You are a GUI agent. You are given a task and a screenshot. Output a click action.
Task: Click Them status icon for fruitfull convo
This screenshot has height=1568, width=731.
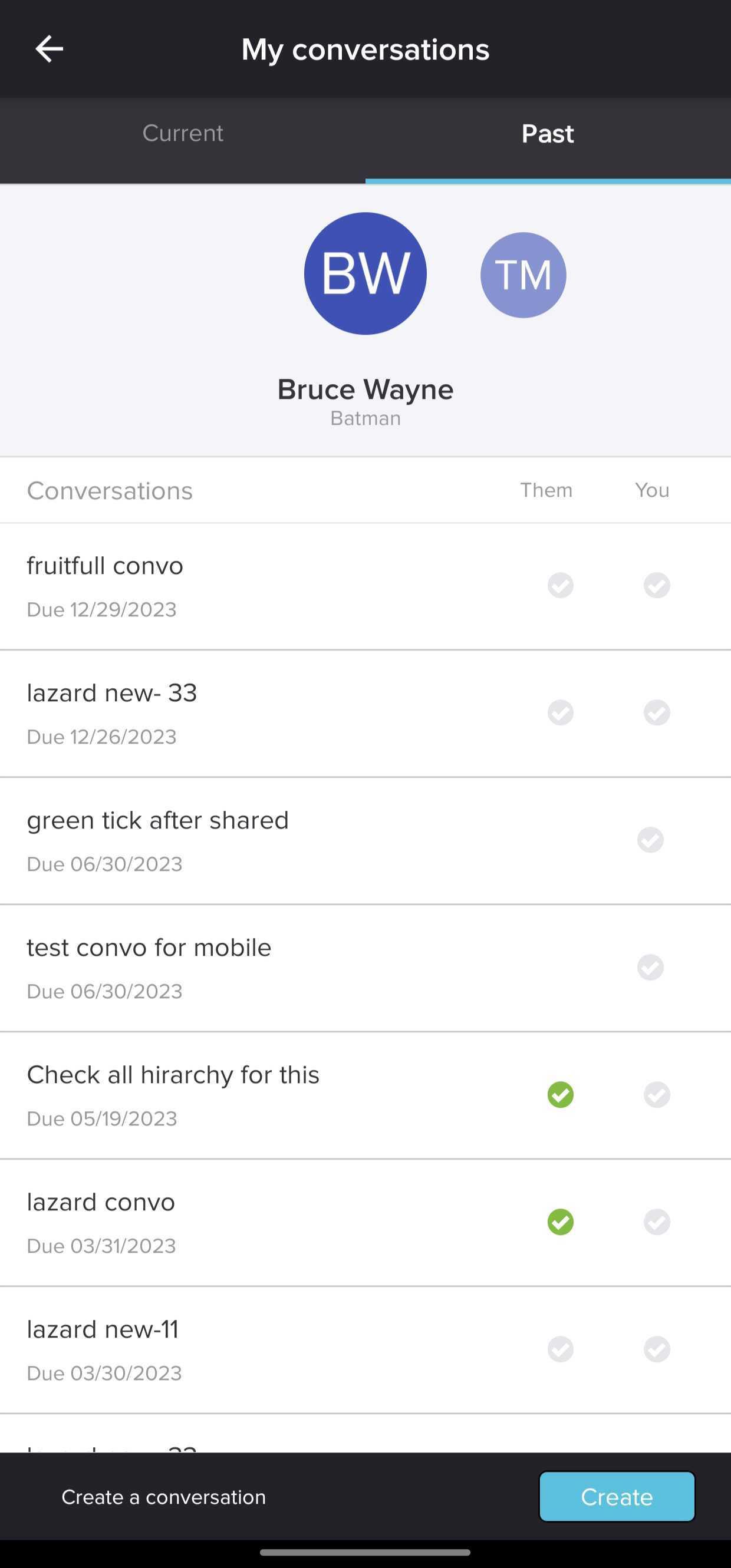click(x=561, y=585)
